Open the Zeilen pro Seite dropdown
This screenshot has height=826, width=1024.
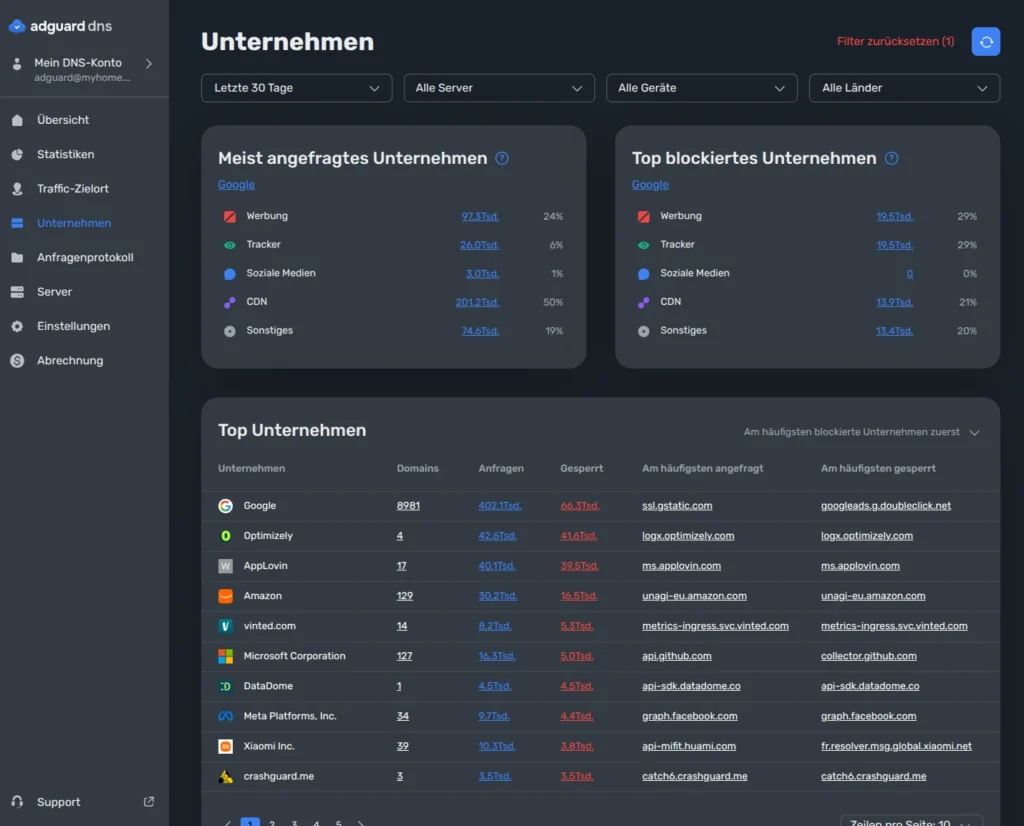911,821
